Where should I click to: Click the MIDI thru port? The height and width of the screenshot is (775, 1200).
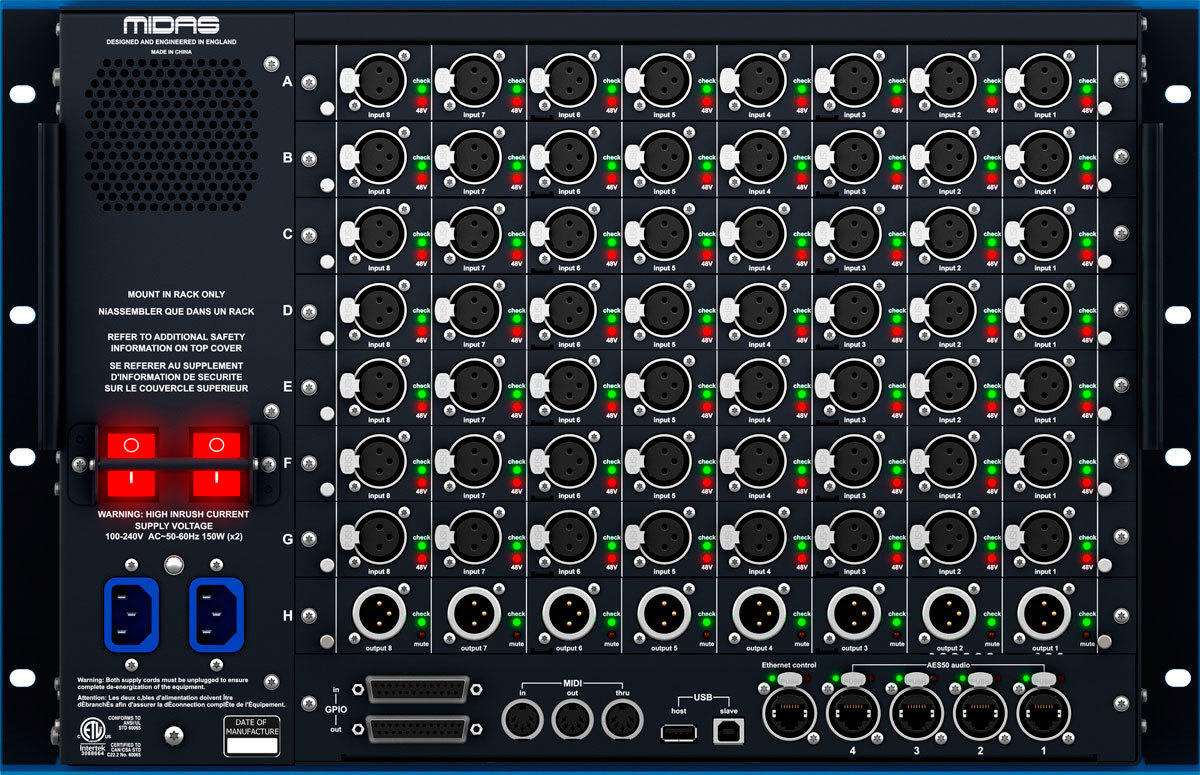pos(623,718)
